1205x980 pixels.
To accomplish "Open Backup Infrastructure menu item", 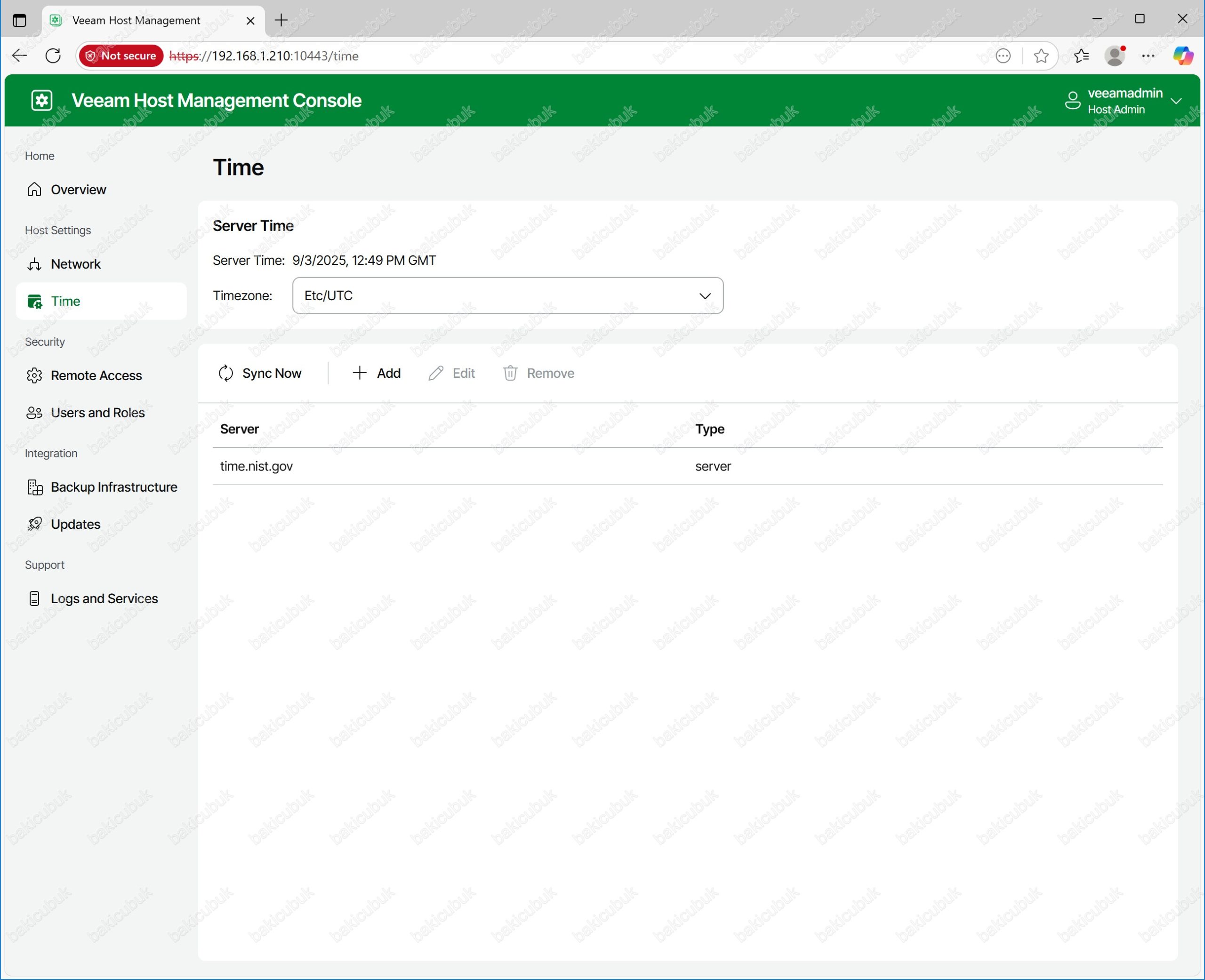I will click(x=101, y=487).
